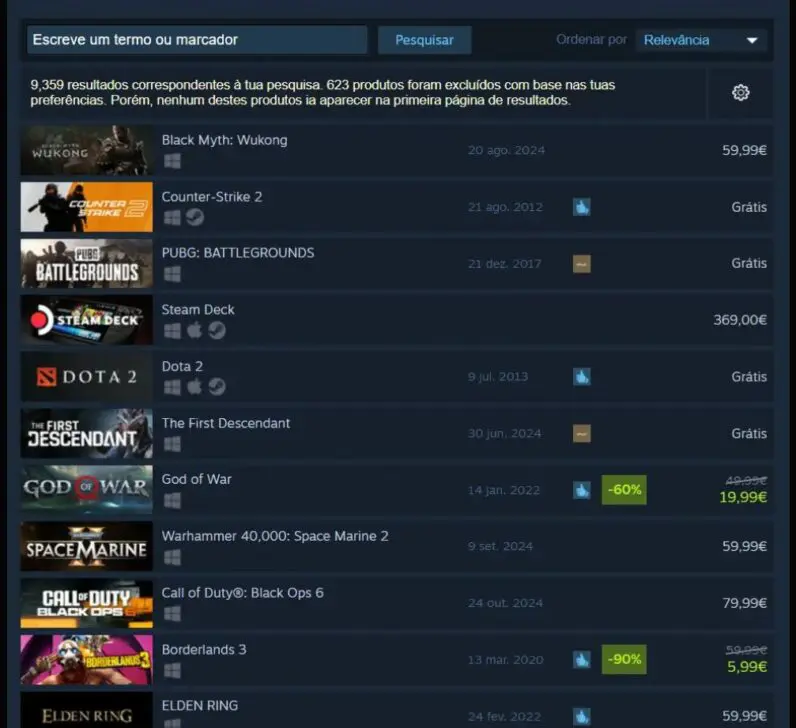Viewport: 796px width, 728px height.
Task: Click the Apple icon under Steam Deck
Action: point(194,330)
